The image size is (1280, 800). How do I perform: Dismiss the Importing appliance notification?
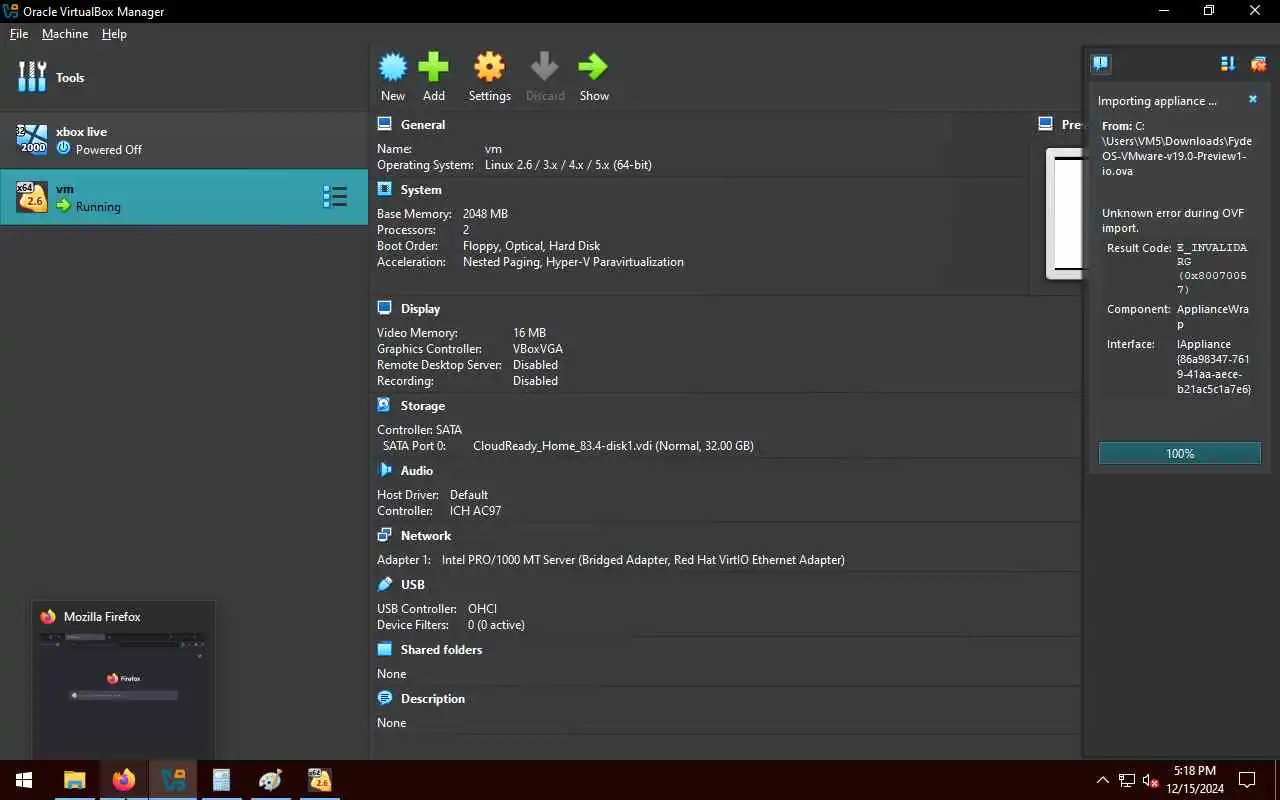pos(1253,100)
